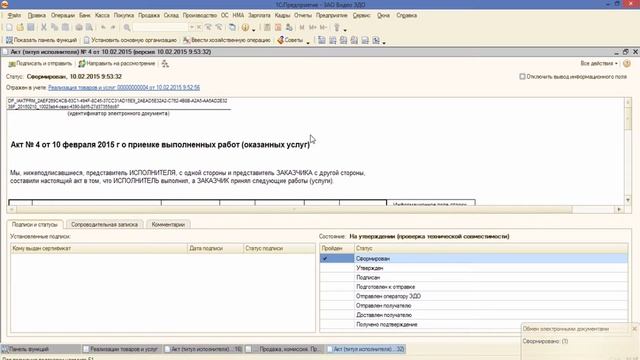Click the Open file toolbar icon
Viewport: 640px width, 360px height.
click(x=20, y=27)
